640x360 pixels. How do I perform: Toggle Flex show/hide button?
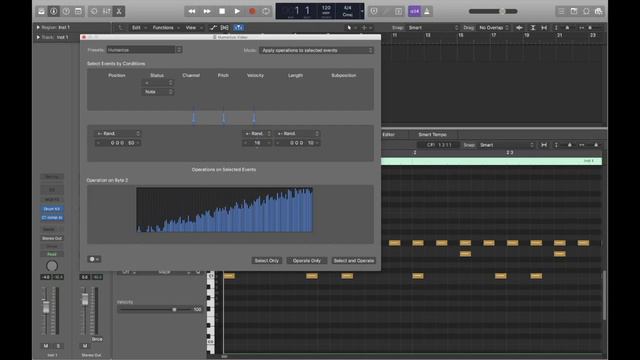tap(224, 28)
